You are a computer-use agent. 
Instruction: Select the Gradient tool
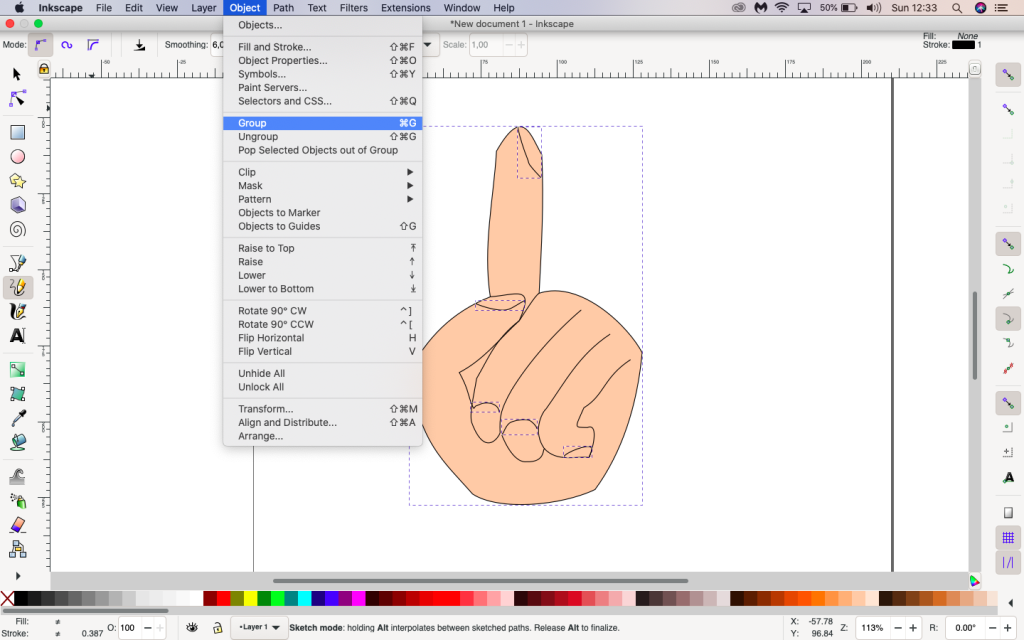(x=18, y=370)
